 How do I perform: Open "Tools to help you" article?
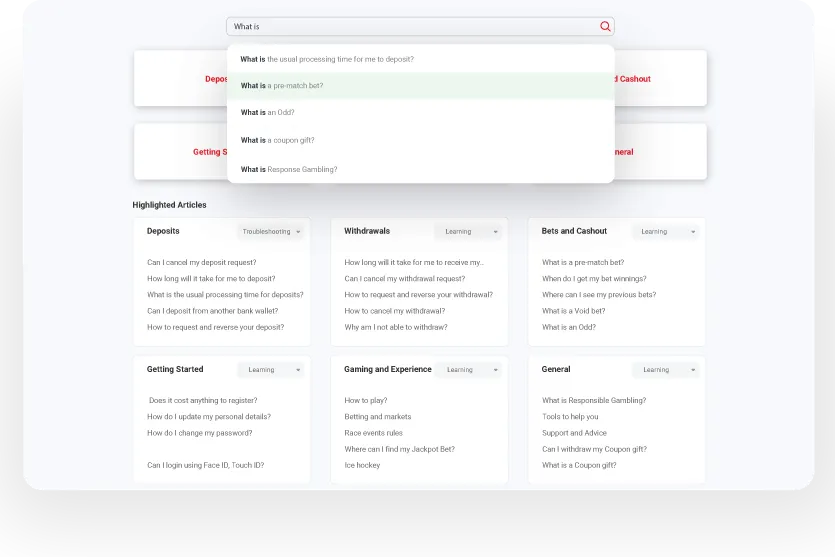pyautogui.click(x=570, y=417)
